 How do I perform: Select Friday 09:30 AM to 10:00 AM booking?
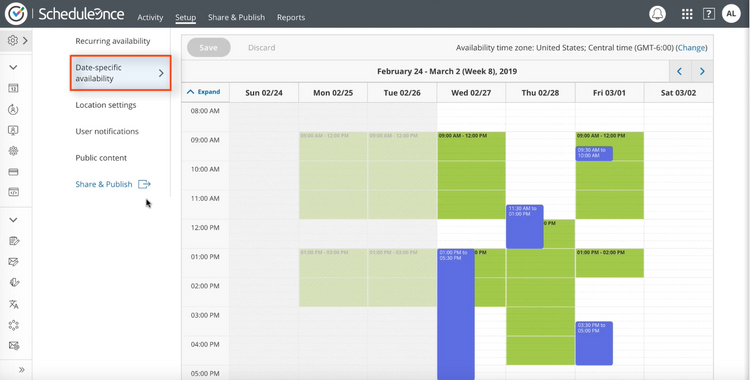pyautogui.click(x=594, y=153)
